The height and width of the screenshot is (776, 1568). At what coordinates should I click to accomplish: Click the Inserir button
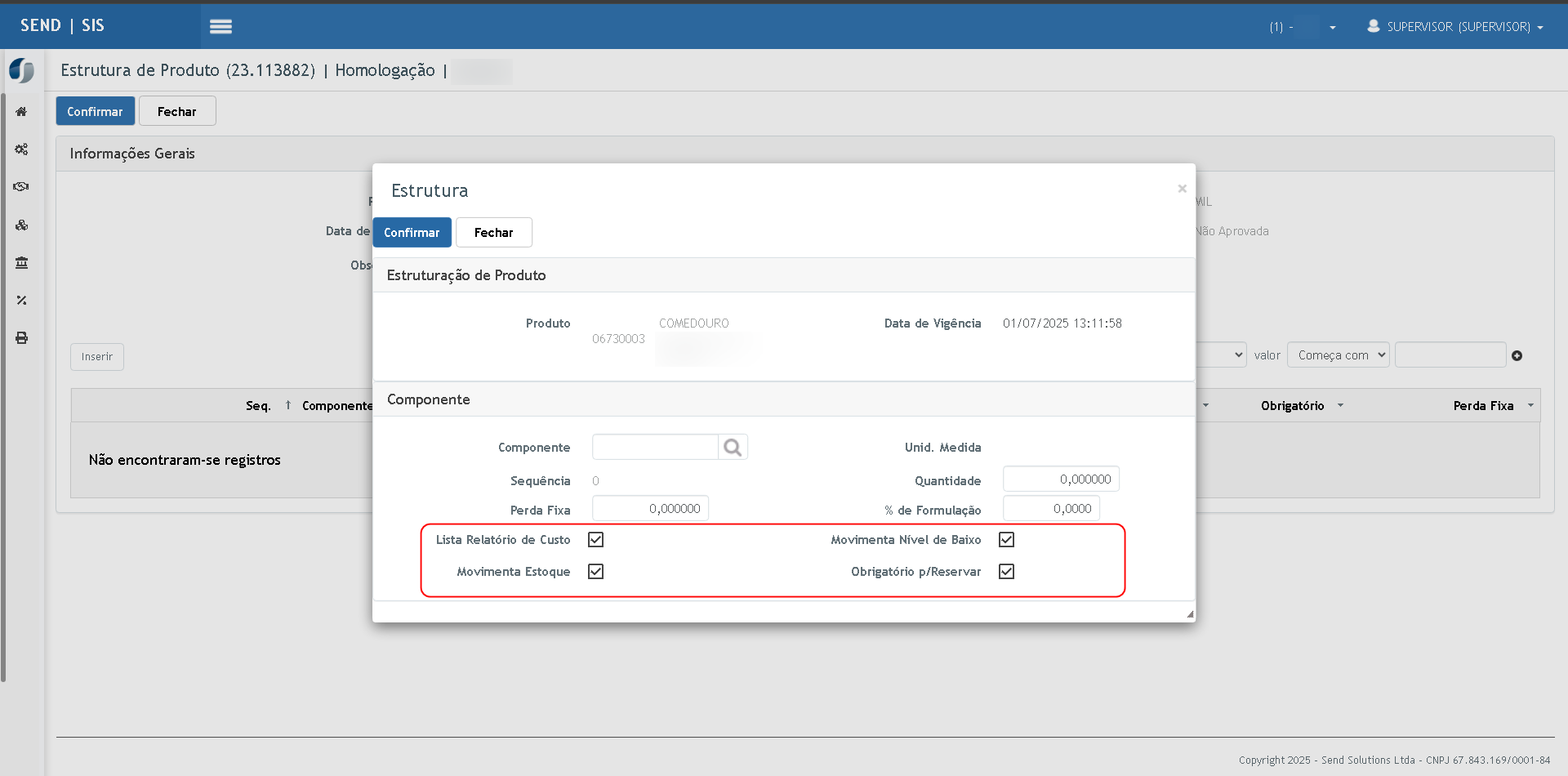pos(97,357)
